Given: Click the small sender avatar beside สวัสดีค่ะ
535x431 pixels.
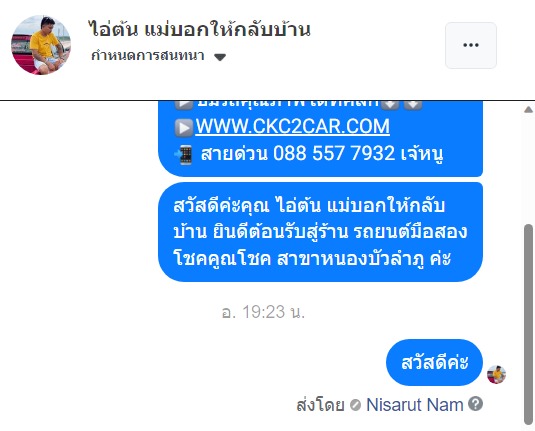Looking at the screenshot, I should (496, 374).
